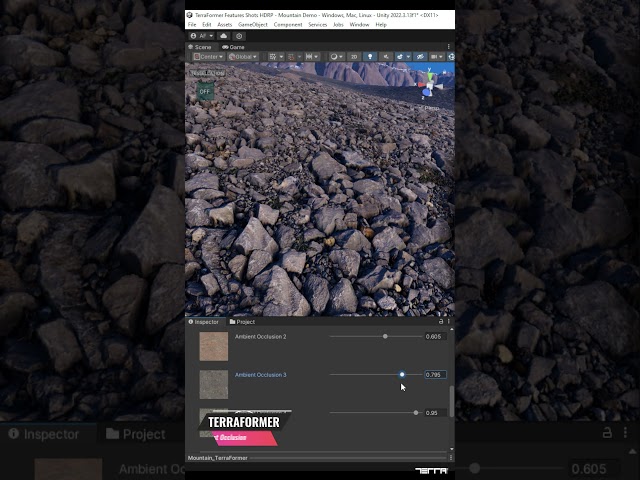Click Ambient Occlusion 2 slider handle
640x480 pixels.
385,336
